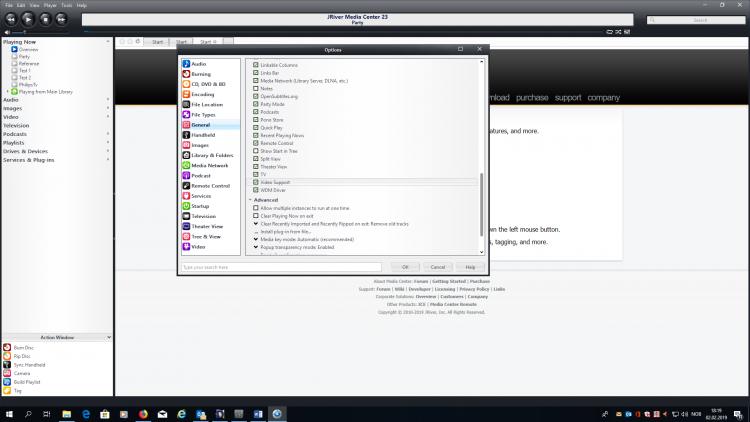Expand Clear Recently Imported option dropdown
This screenshot has height=422, width=750.
(256, 224)
